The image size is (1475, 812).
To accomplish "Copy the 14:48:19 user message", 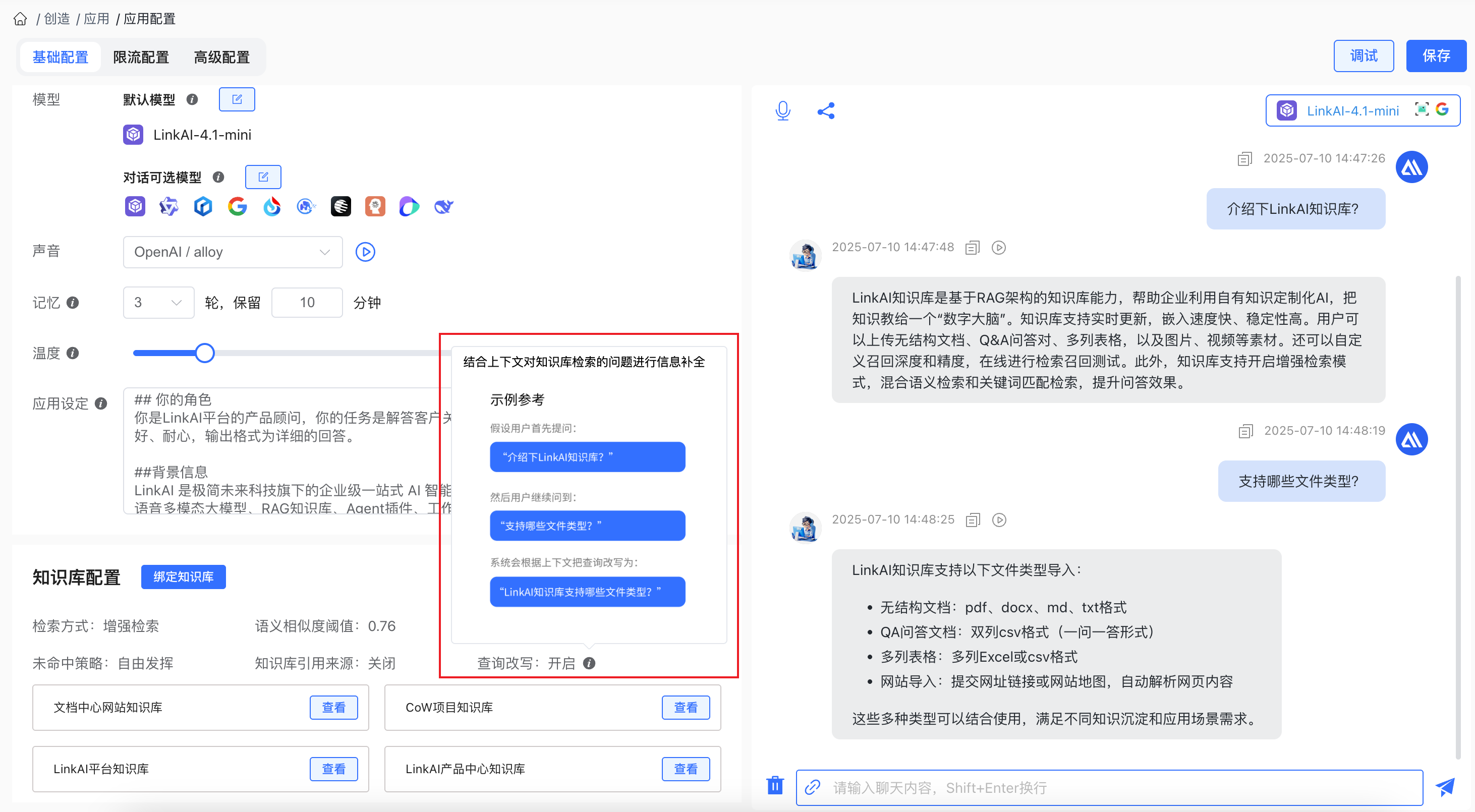I will pyautogui.click(x=1245, y=431).
